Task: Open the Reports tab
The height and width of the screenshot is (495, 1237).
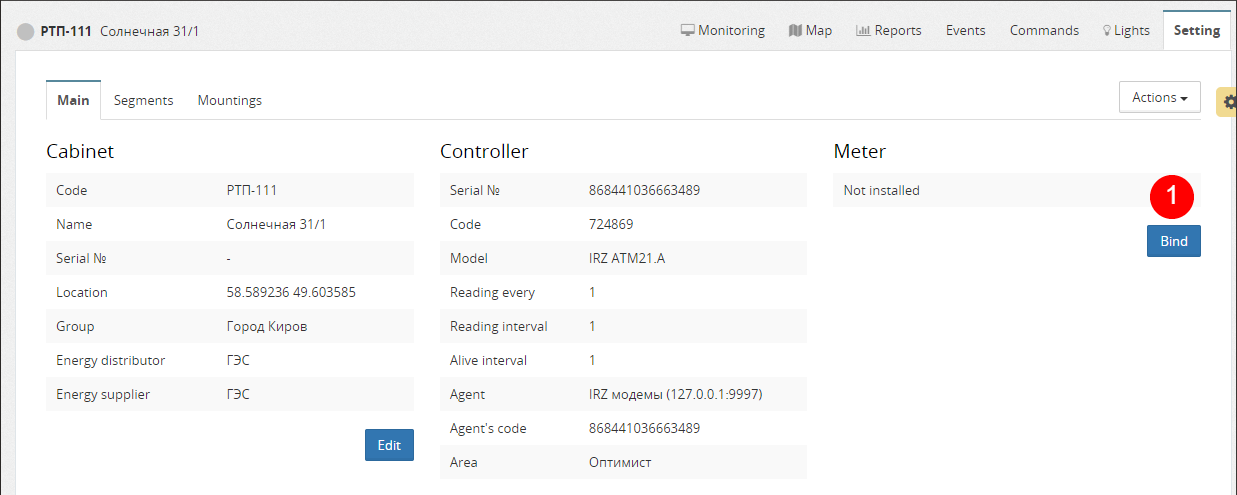Action: tap(888, 30)
